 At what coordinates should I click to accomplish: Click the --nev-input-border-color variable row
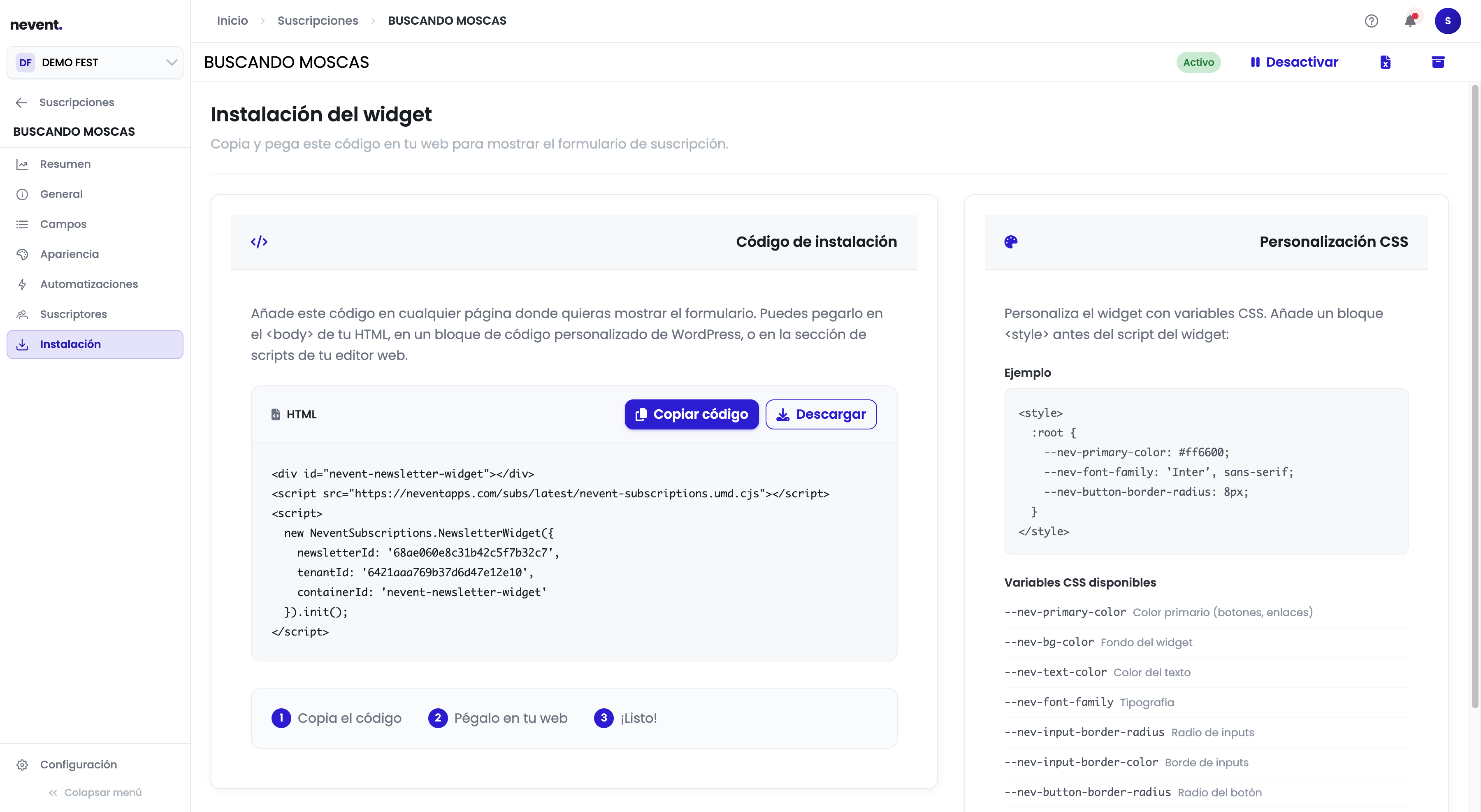click(x=1206, y=763)
